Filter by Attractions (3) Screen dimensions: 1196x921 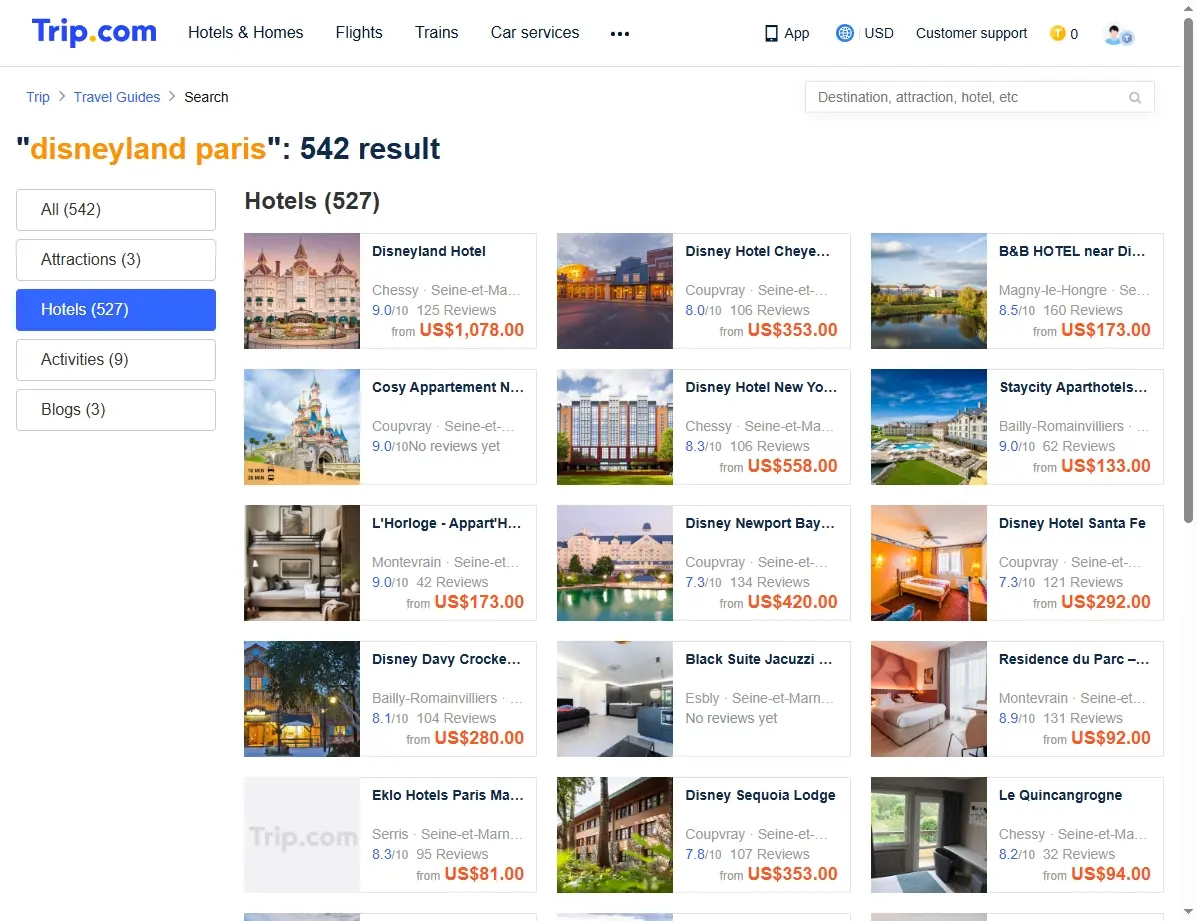tap(116, 259)
